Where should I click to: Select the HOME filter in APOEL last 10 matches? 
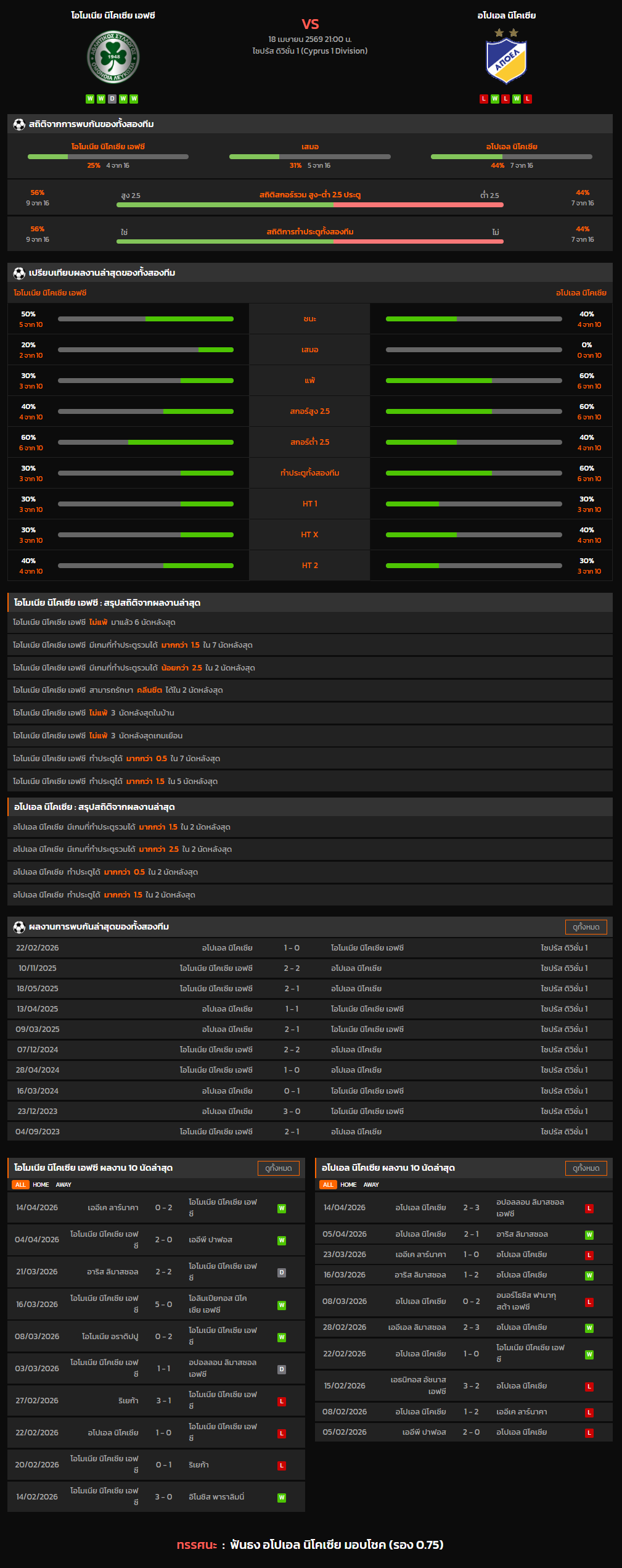pyautogui.click(x=348, y=1185)
